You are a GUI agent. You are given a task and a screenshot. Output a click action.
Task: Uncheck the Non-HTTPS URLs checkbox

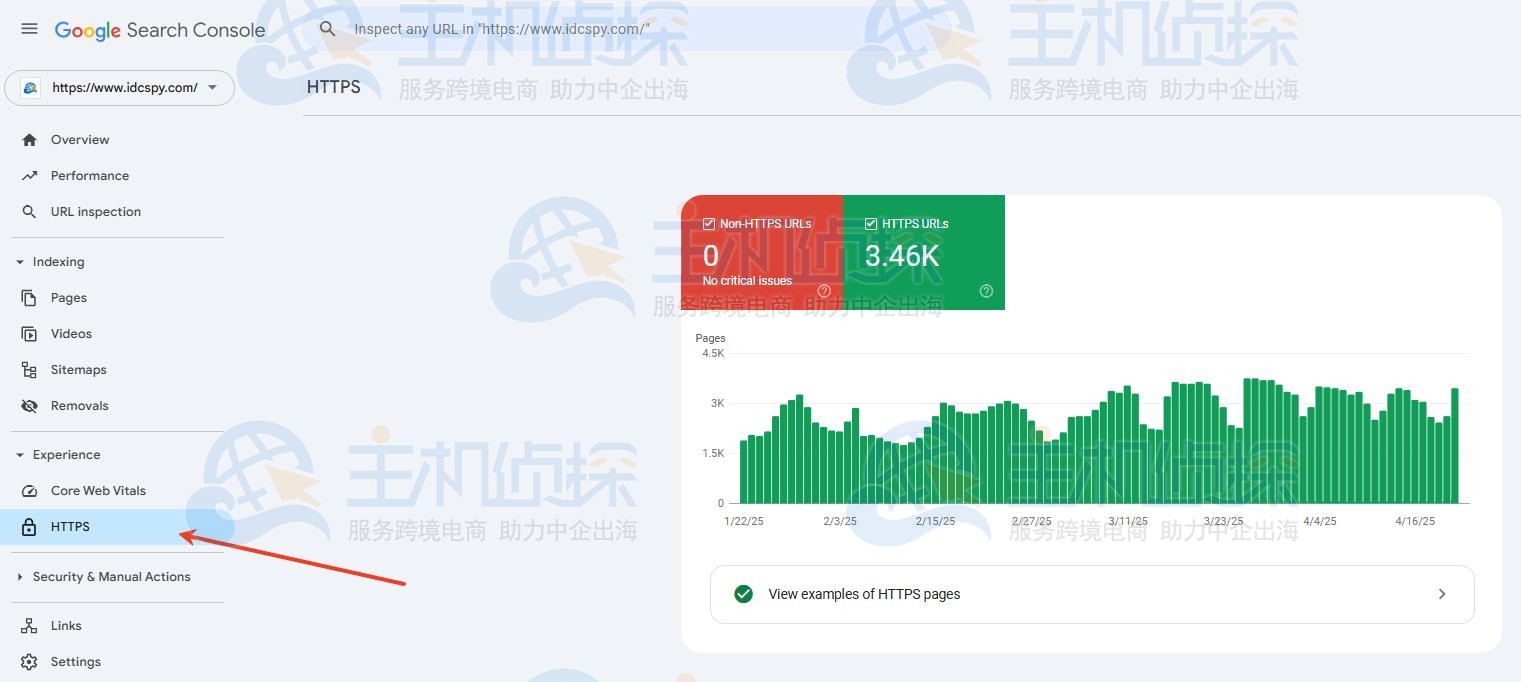point(708,224)
